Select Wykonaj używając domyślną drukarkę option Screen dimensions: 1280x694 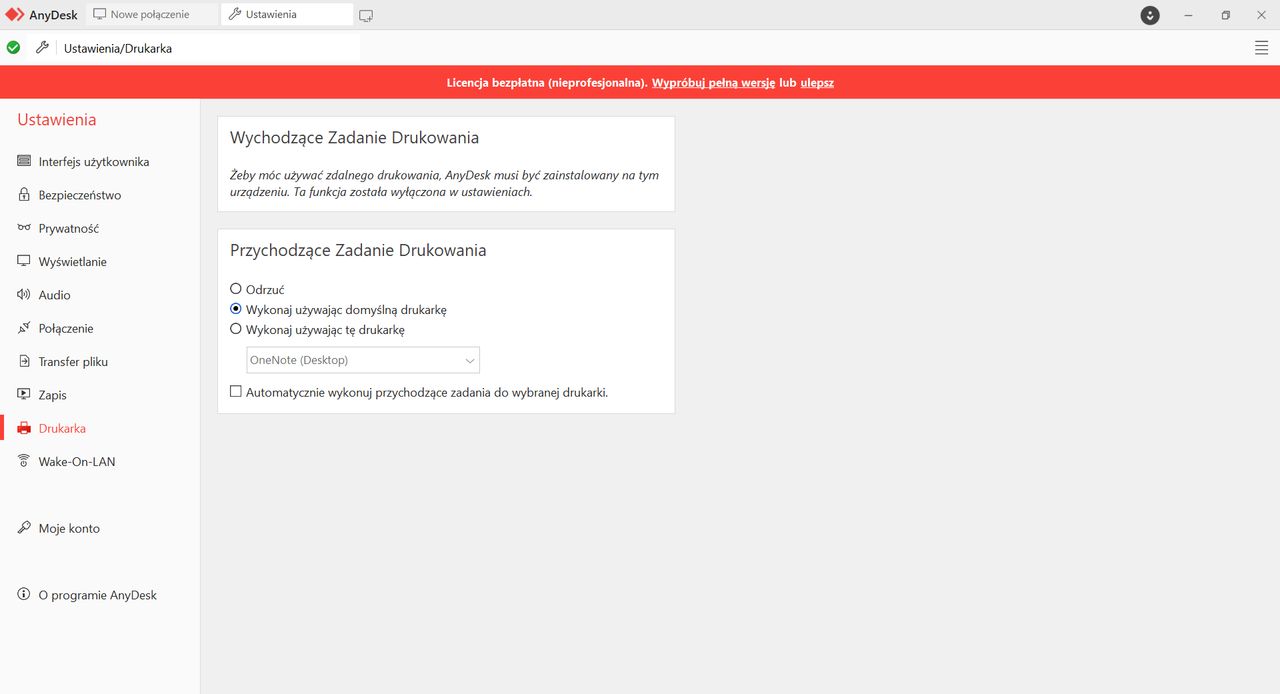tap(236, 309)
